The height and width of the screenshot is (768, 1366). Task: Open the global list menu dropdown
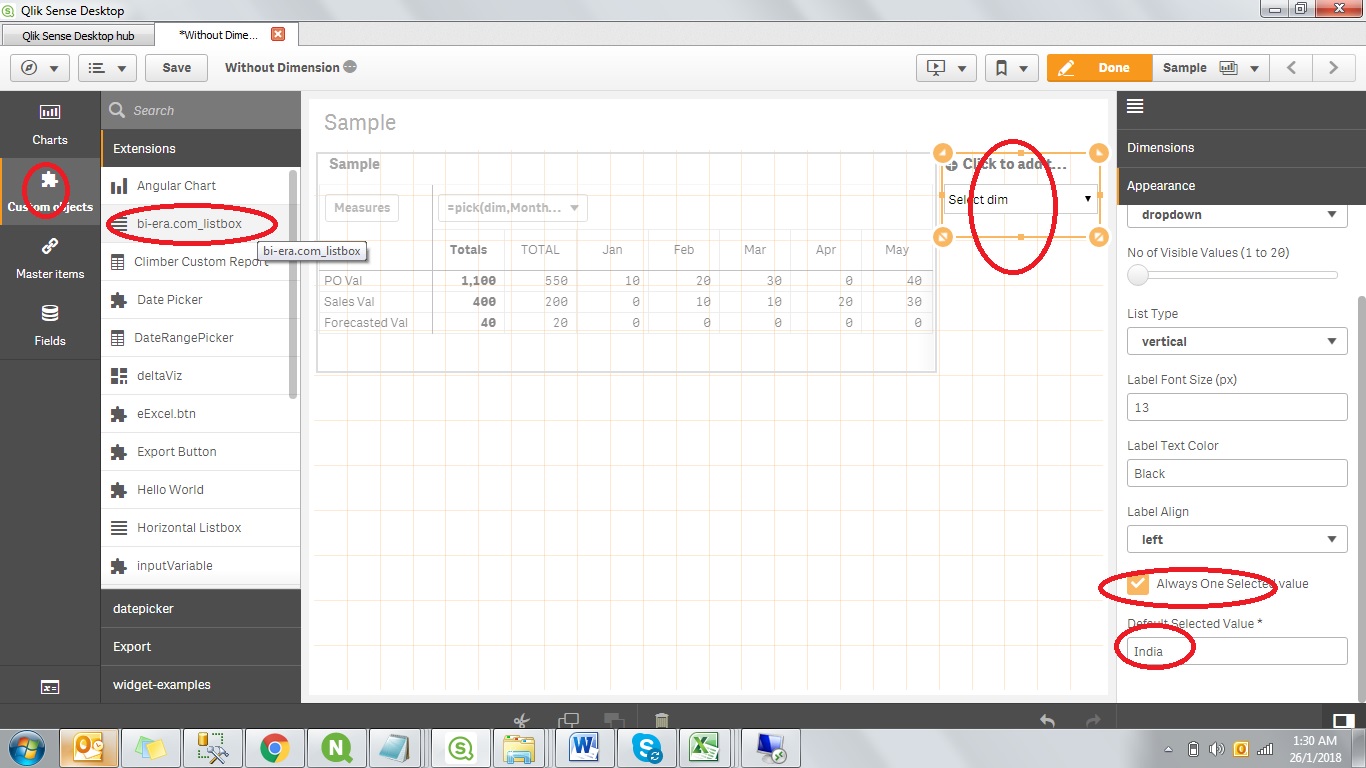[107, 68]
